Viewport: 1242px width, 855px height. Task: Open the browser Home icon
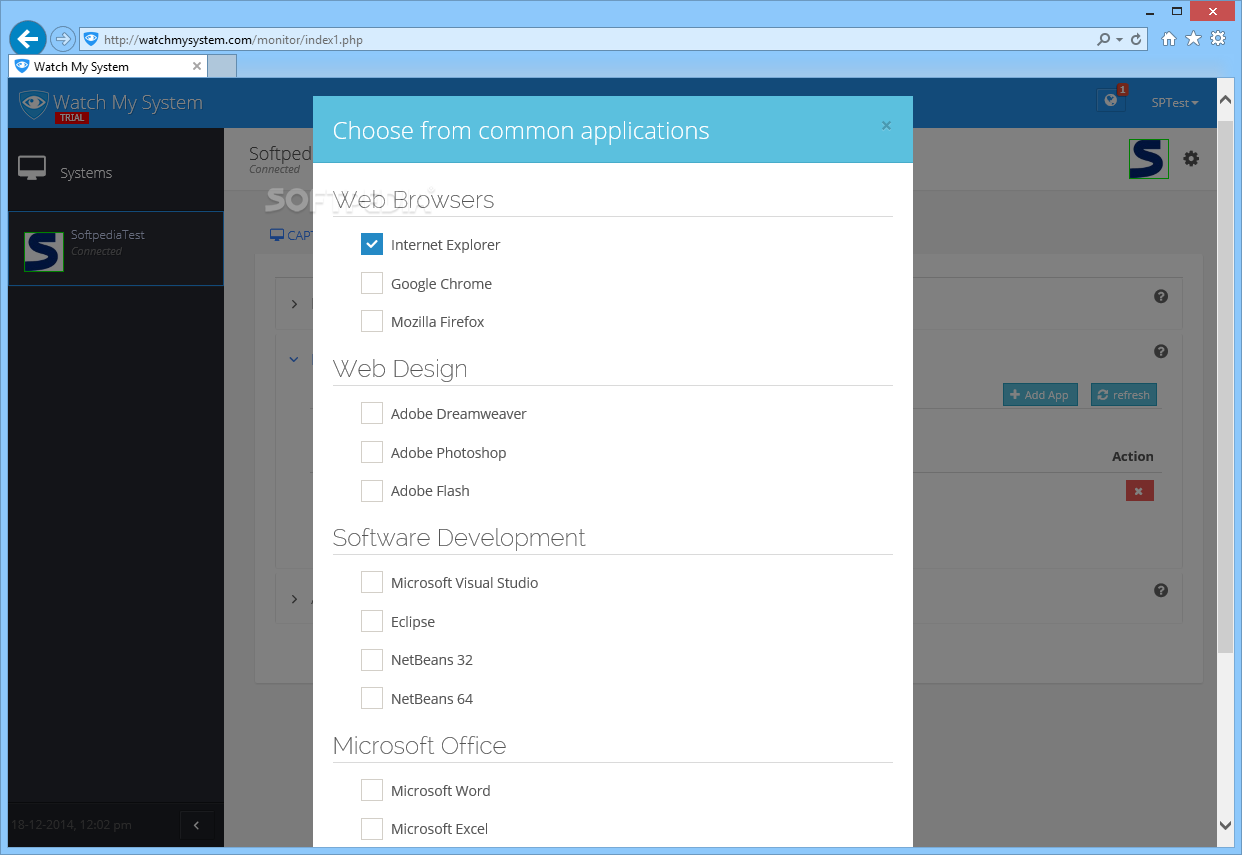point(1169,39)
